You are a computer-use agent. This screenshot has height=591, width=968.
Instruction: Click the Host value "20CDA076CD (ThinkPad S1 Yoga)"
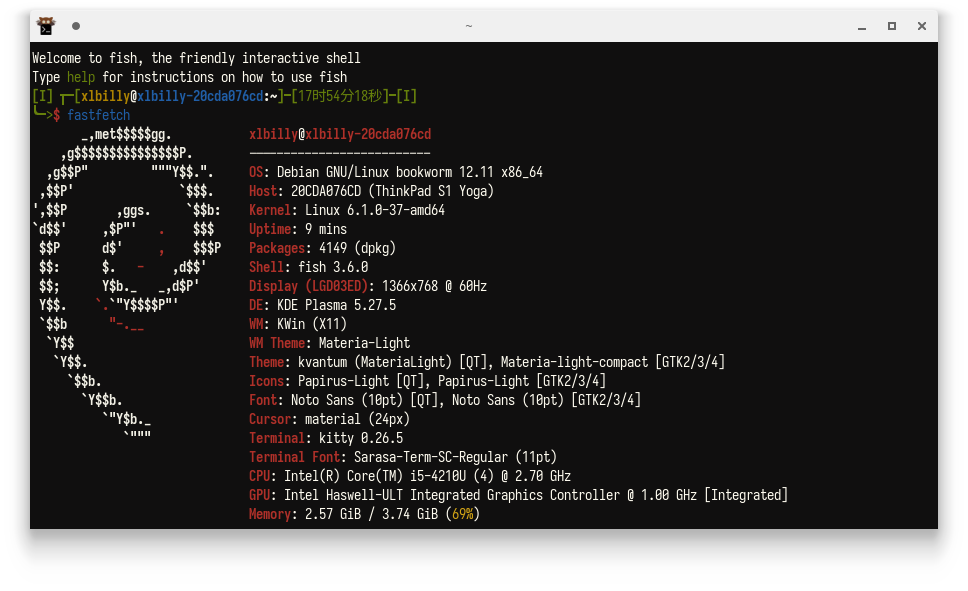(393, 191)
